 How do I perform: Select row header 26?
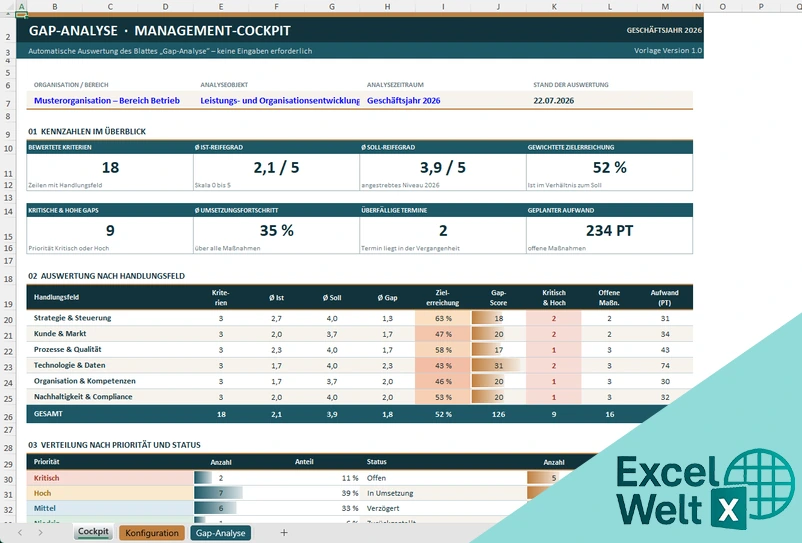8,417
